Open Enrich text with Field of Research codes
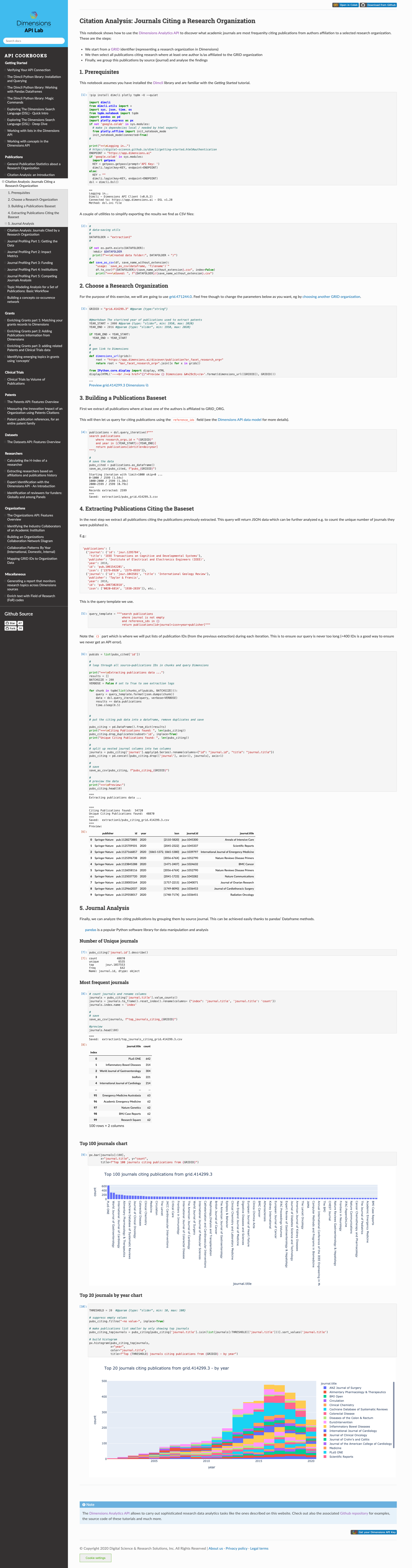This screenshot has width=412, height=1568. (31, 598)
